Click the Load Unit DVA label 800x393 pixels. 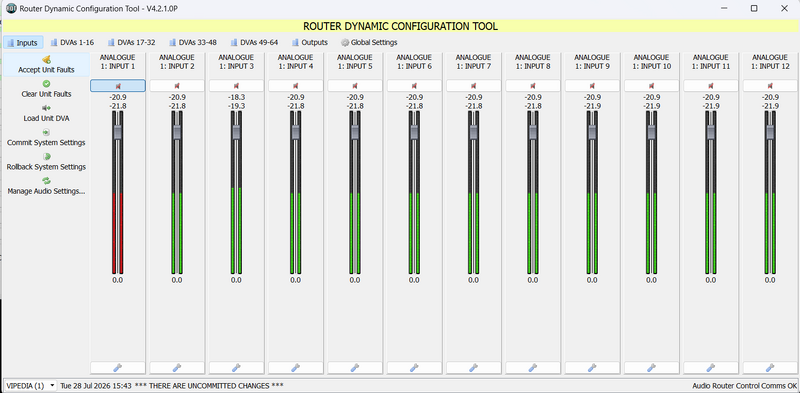(x=46, y=118)
